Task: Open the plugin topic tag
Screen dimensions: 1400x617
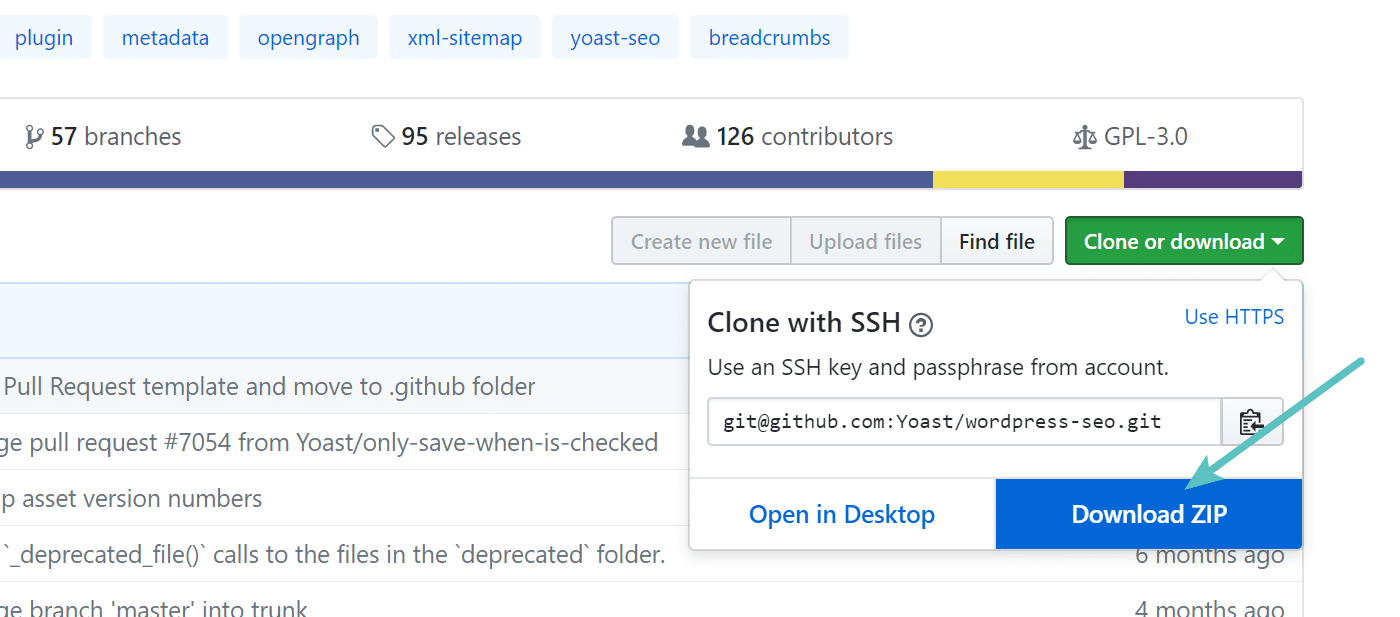Action: (45, 37)
